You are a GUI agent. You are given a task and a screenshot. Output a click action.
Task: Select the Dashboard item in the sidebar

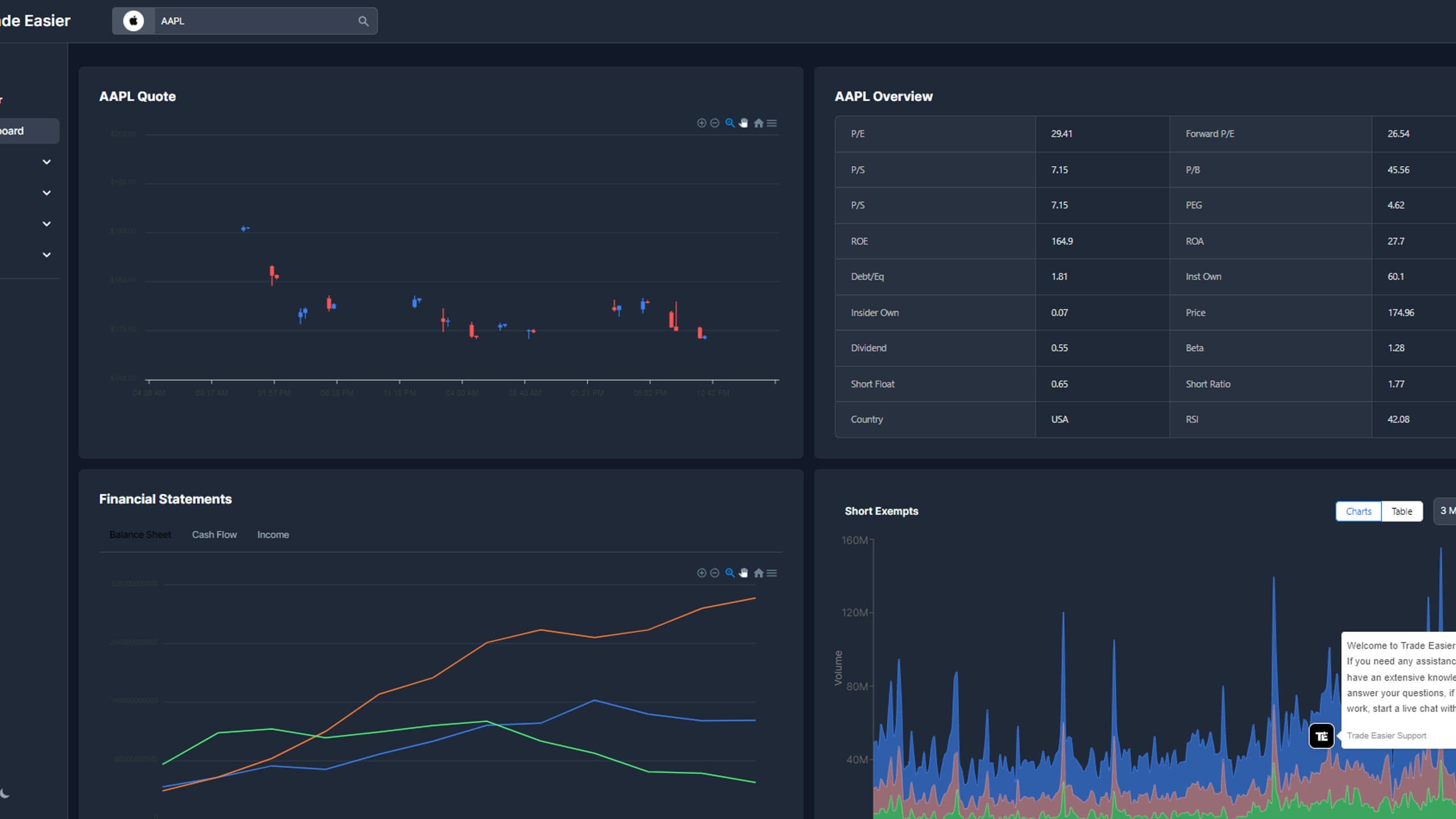click(28, 131)
